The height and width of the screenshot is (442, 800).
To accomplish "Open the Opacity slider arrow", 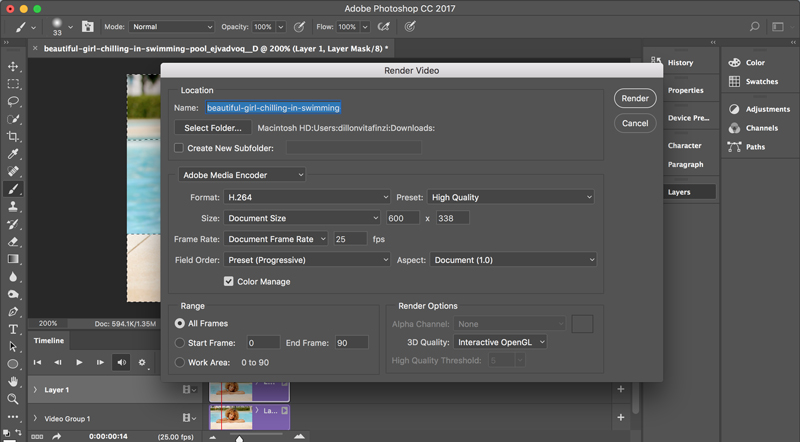I will tap(281, 27).
